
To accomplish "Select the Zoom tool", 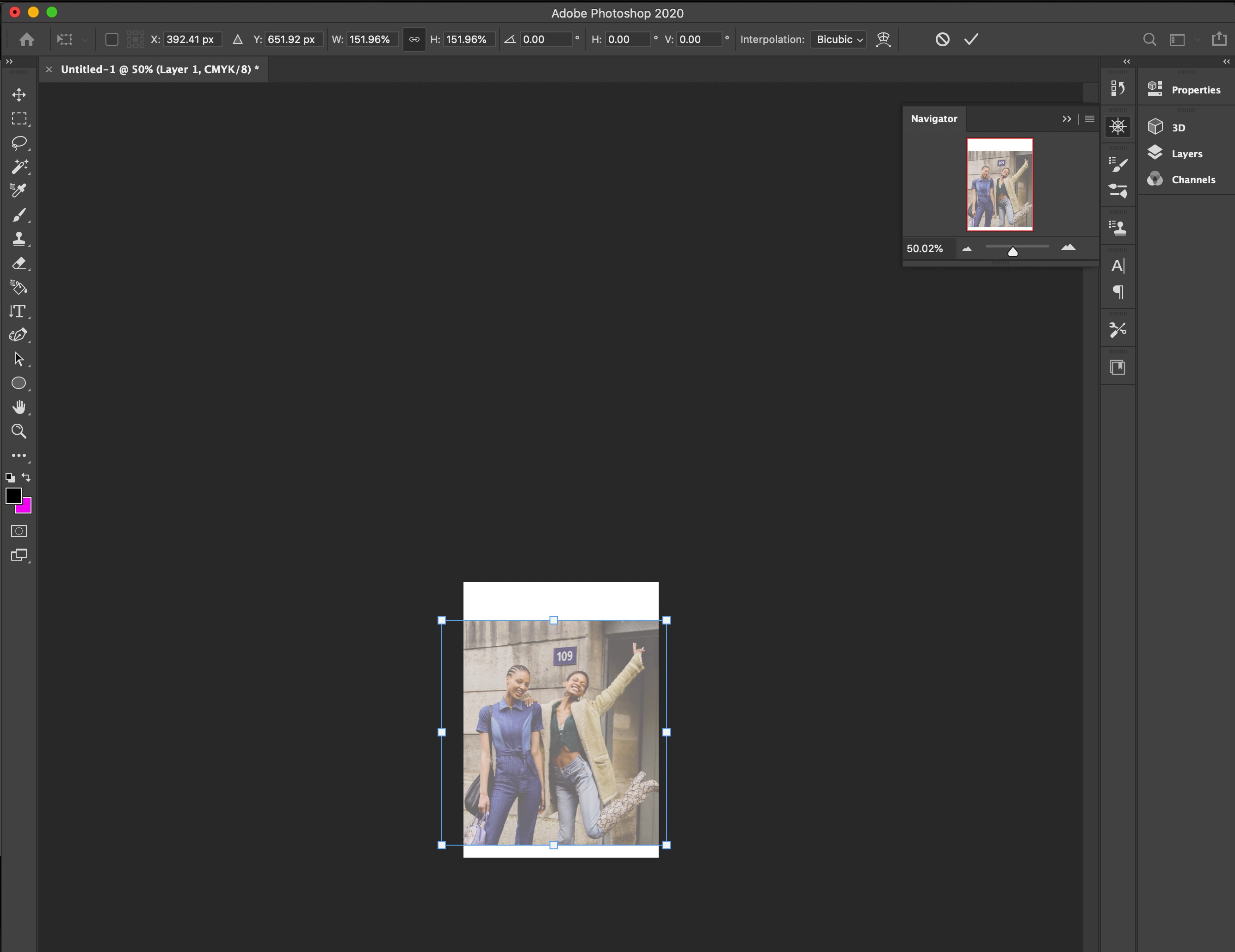I will [19, 432].
